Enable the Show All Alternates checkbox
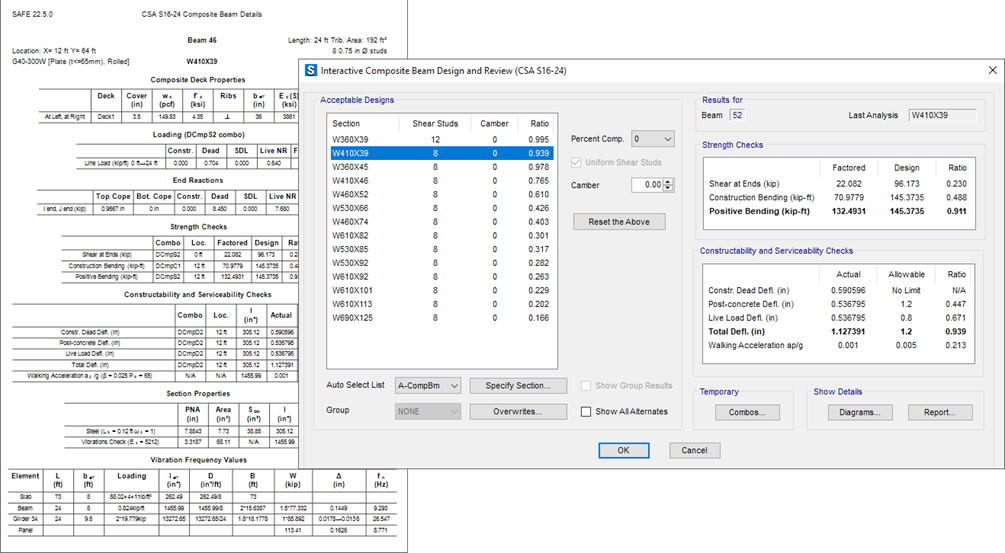The image size is (1005, 553). [x=586, y=411]
